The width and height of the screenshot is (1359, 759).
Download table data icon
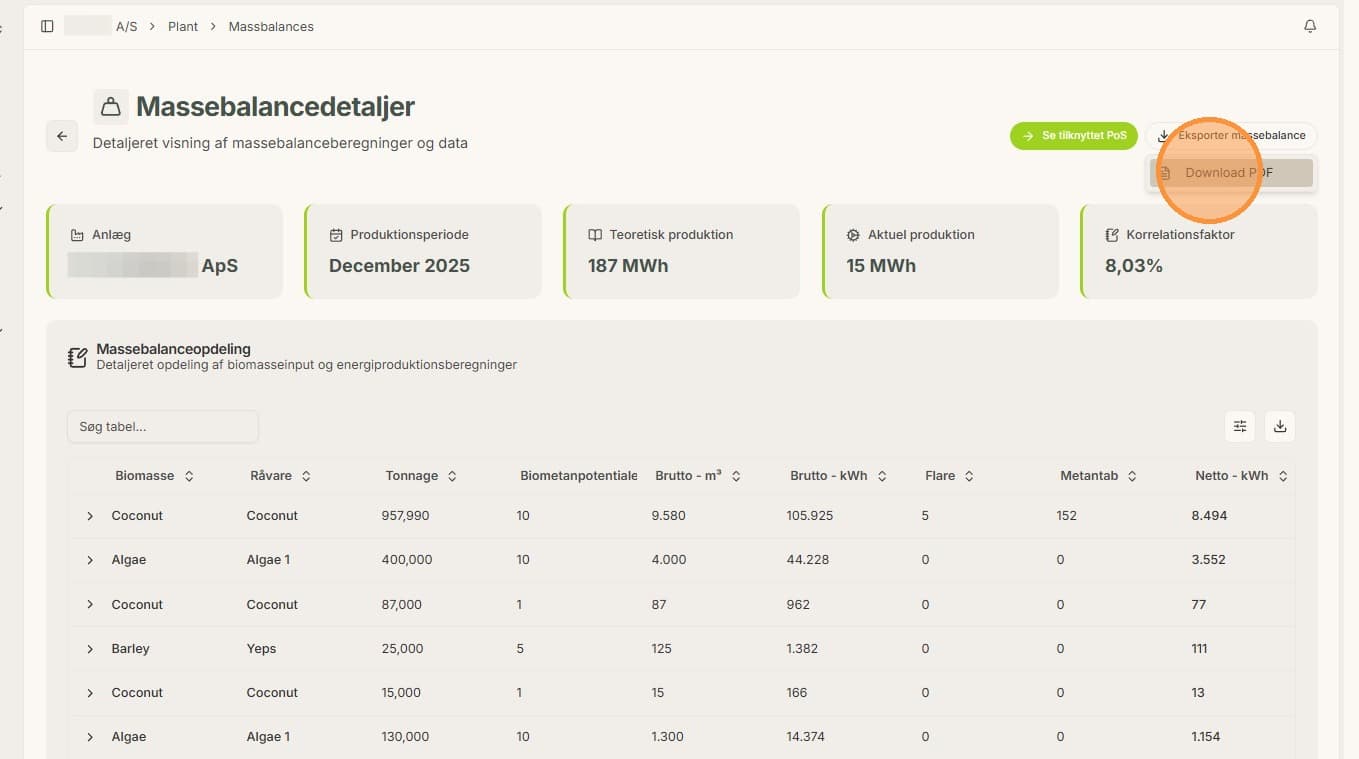1280,426
